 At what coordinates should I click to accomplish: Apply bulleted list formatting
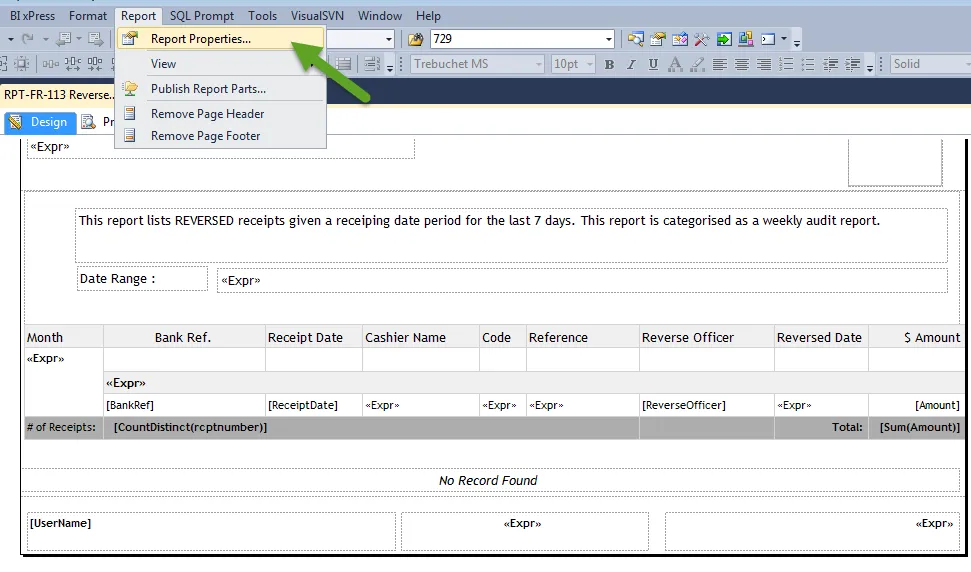pyautogui.click(x=808, y=64)
